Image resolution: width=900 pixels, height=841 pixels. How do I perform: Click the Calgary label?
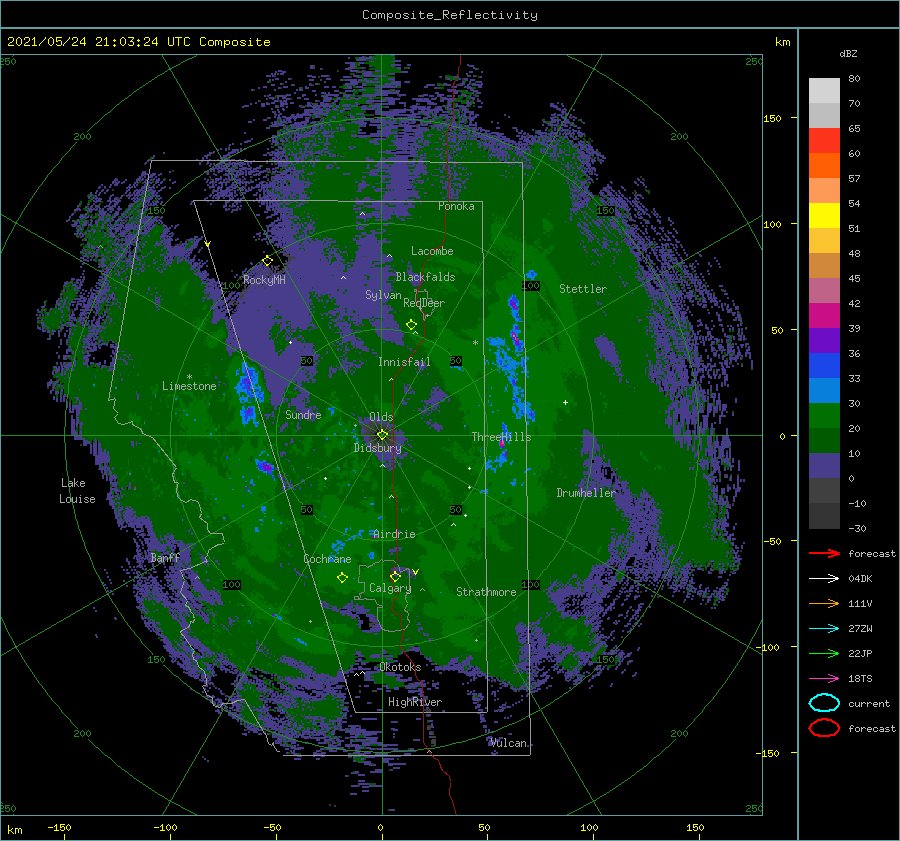[390, 588]
